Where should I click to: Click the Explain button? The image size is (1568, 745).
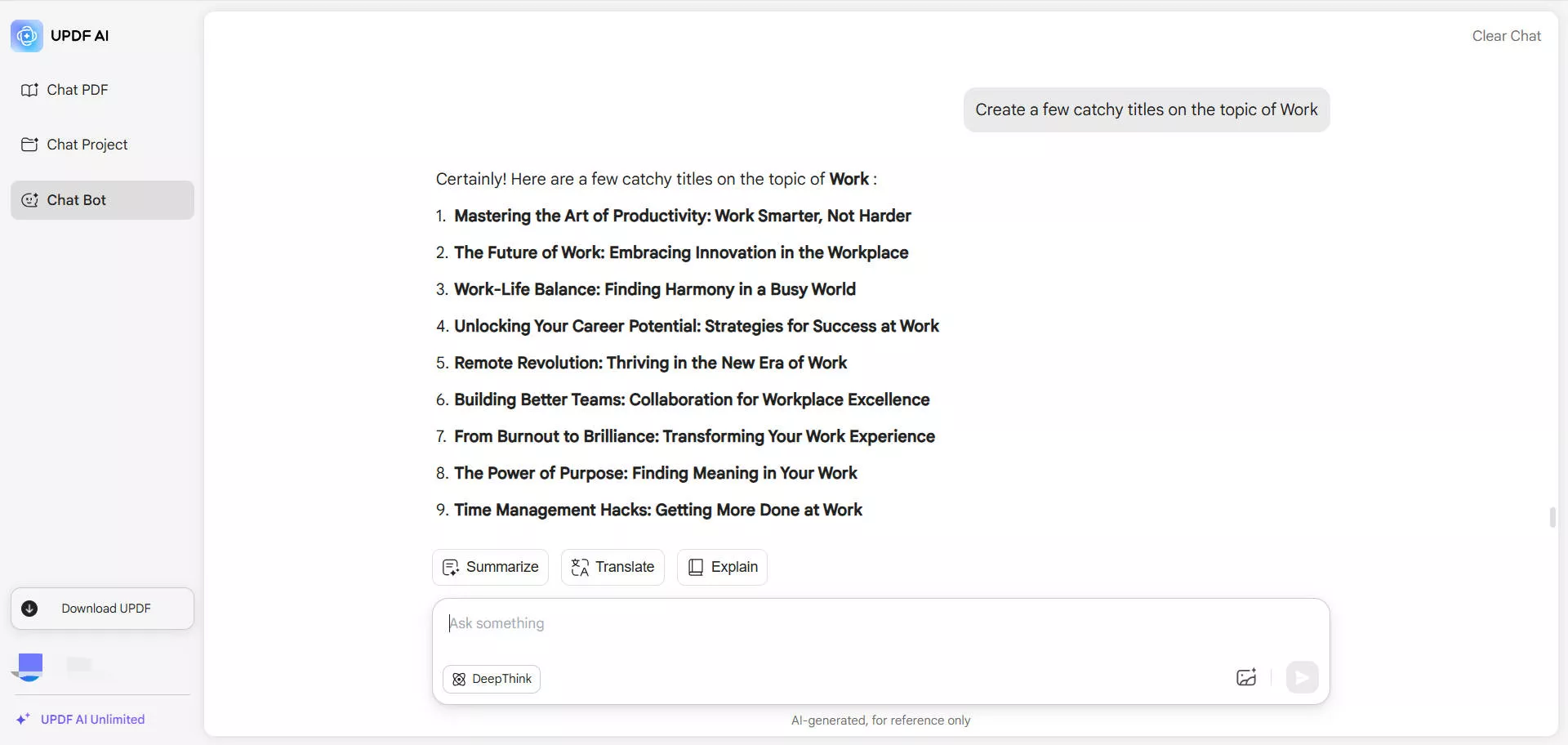(x=722, y=567)
